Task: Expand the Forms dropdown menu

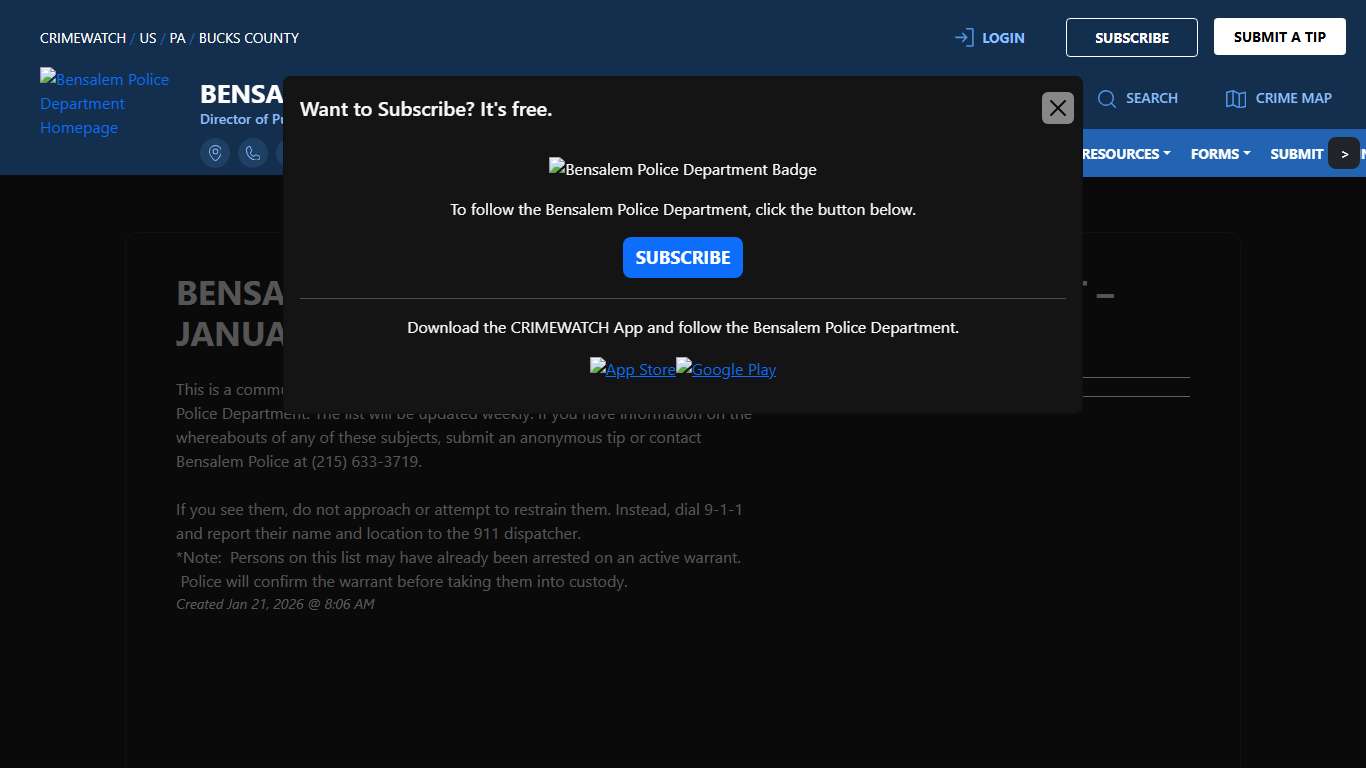Action: point(1220,154)
